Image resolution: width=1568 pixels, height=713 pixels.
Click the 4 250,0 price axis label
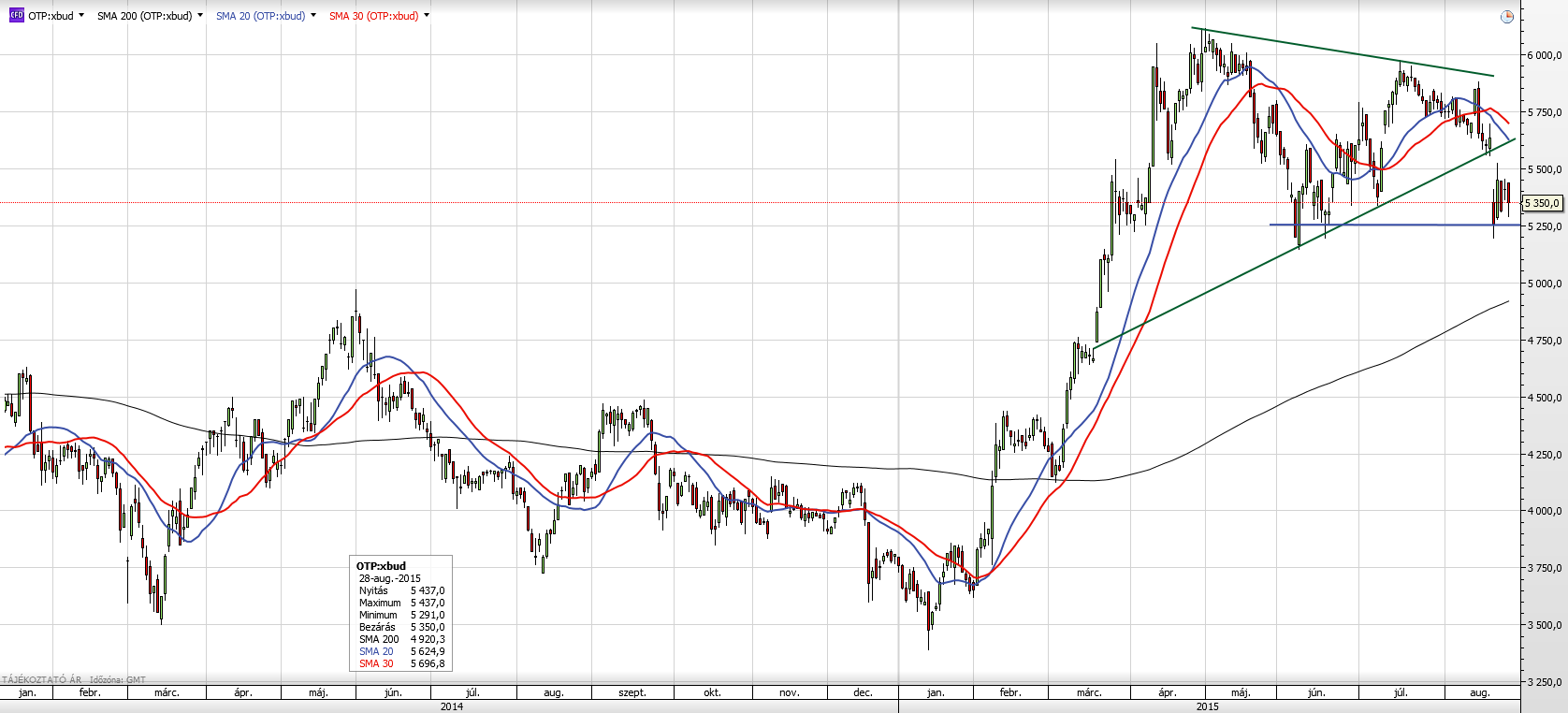coord(1545,455)
